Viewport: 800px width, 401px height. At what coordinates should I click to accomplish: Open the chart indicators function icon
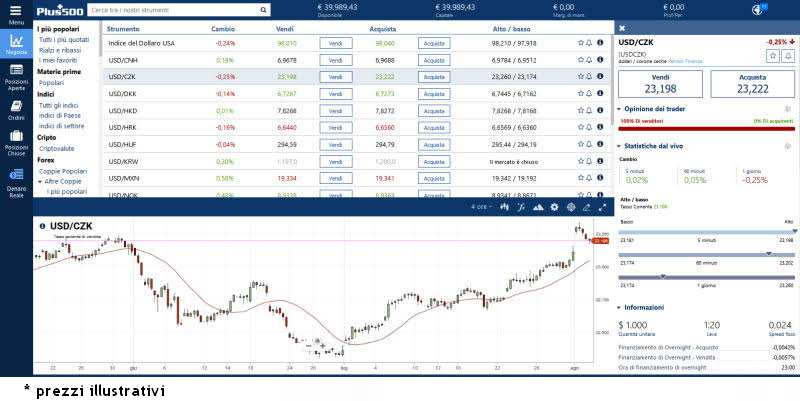pyautogui.click(x=520, y=207)
